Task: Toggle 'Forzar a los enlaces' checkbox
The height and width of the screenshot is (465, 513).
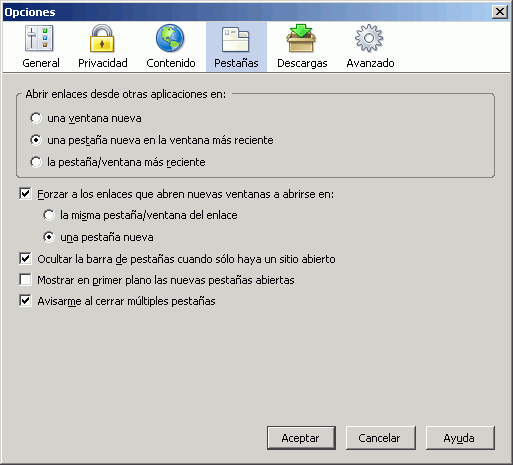Action: (25, 194)
